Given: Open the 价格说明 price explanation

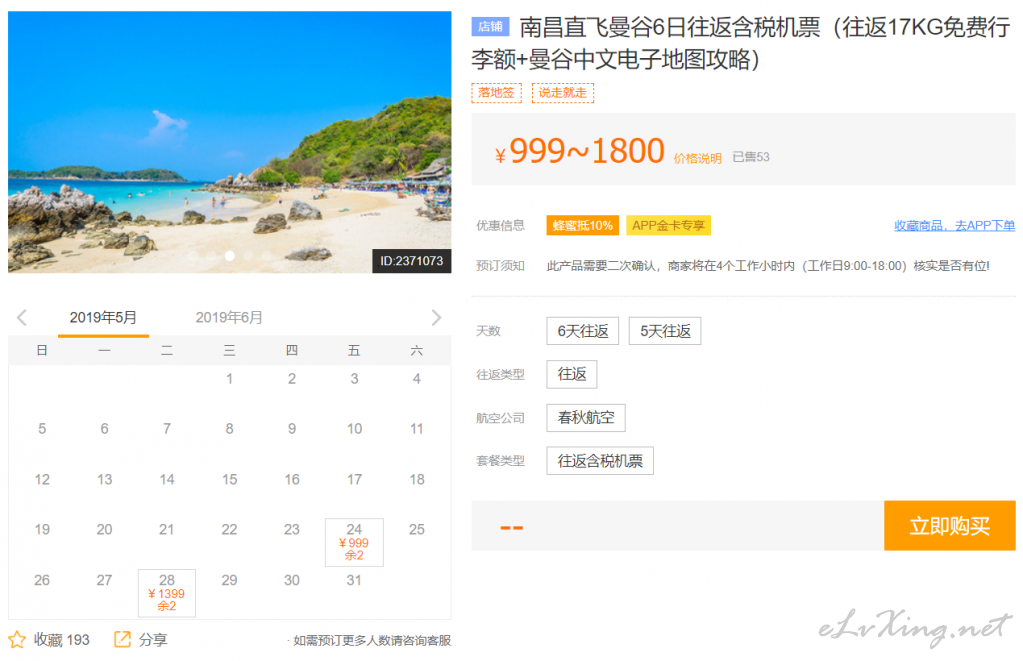Looking at the screenshot, I should click(697, 158).
